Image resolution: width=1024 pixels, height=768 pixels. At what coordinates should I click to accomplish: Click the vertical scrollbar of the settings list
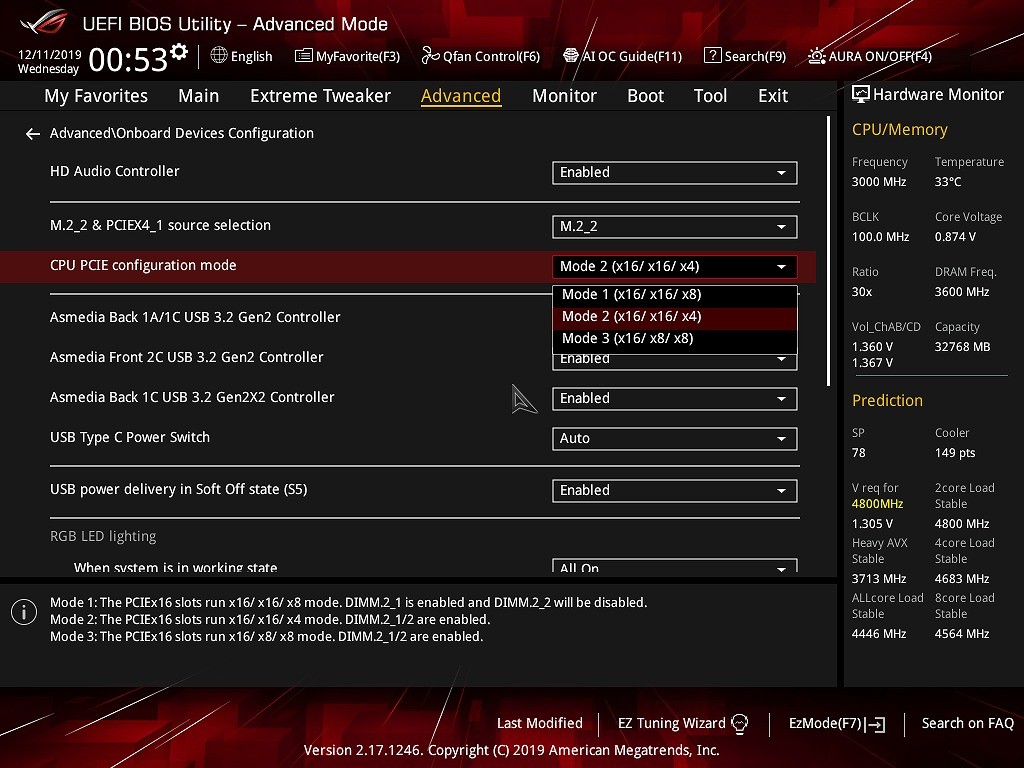pos(828,250)
